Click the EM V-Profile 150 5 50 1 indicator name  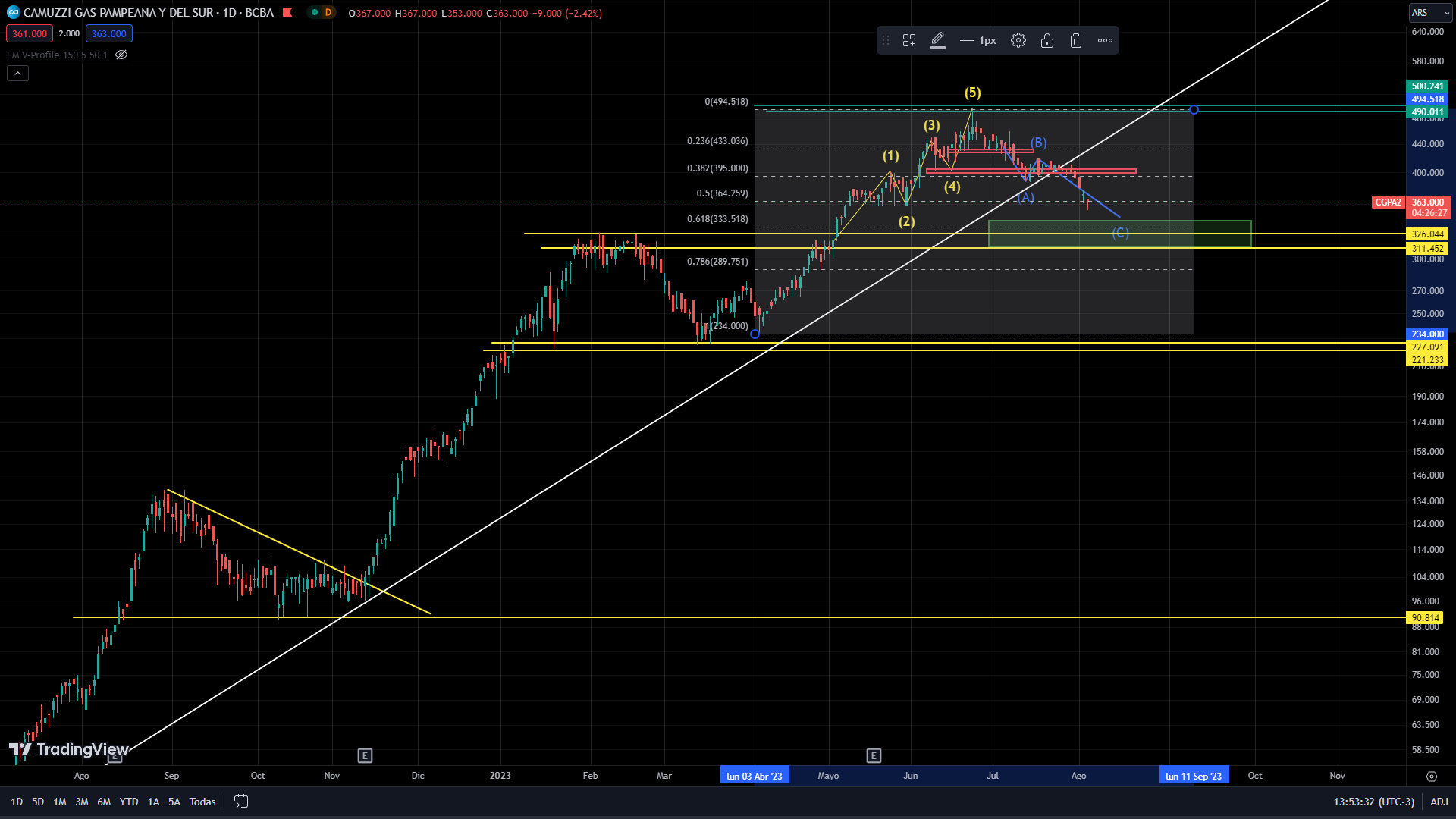coord(57,55)
